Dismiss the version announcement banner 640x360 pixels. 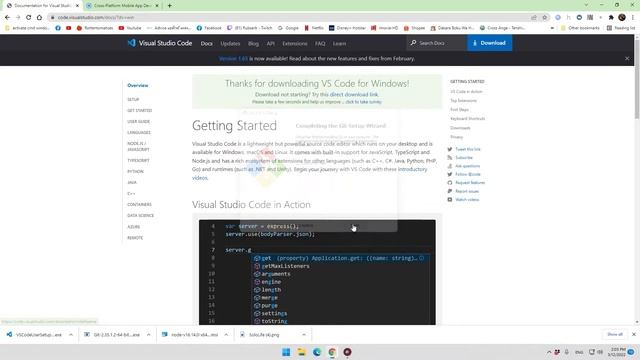[x=627, y=58]
